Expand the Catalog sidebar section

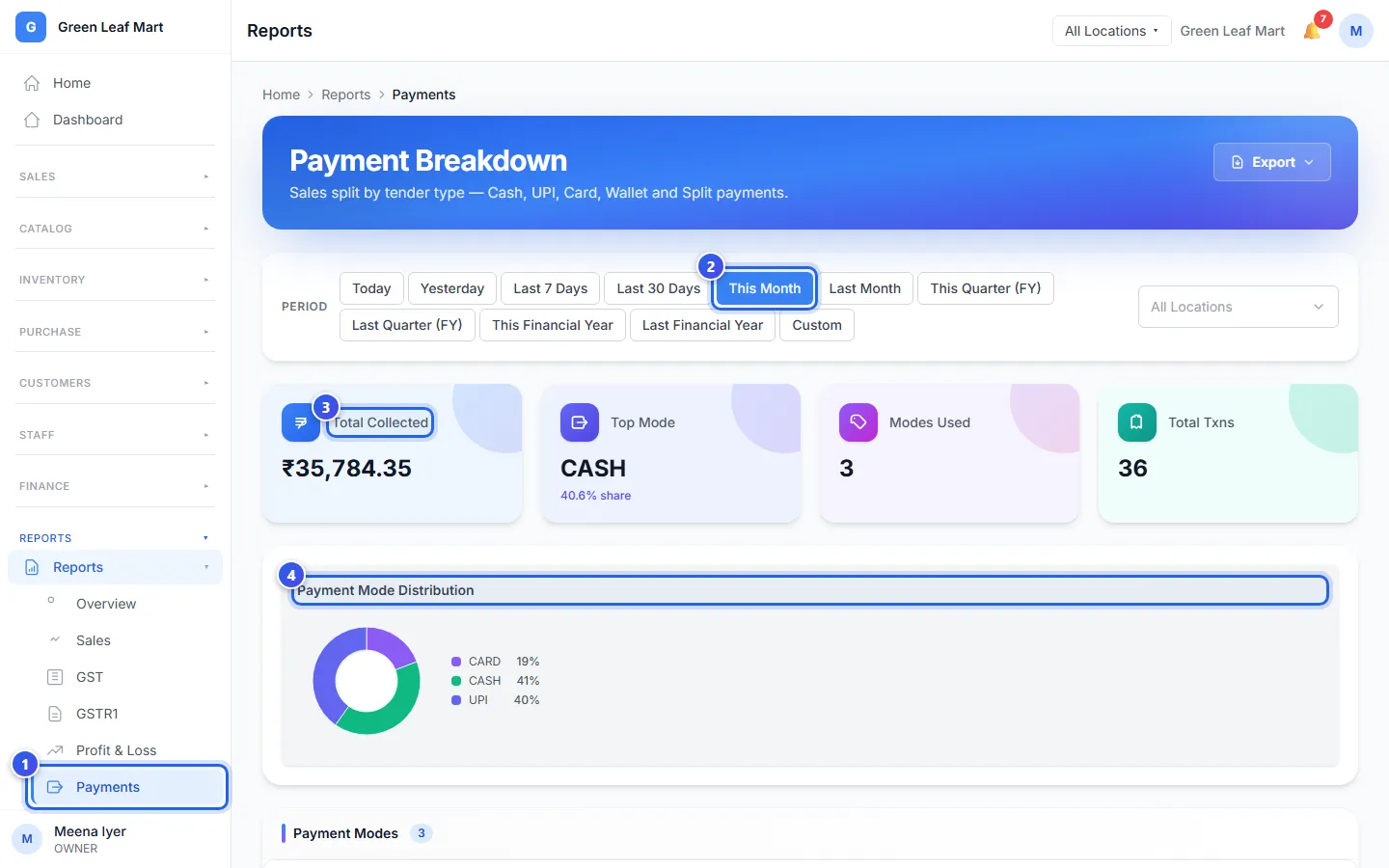pyautogui.click(x=115, y=229)
